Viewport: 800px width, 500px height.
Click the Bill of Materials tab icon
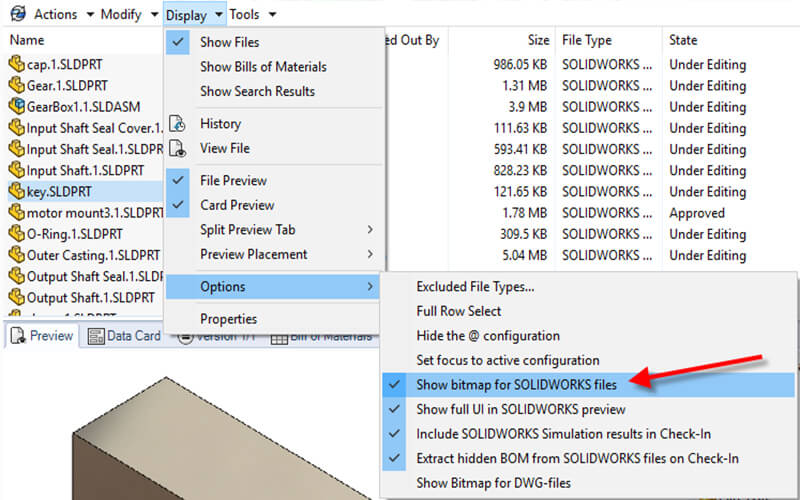[x=279, y=338]
